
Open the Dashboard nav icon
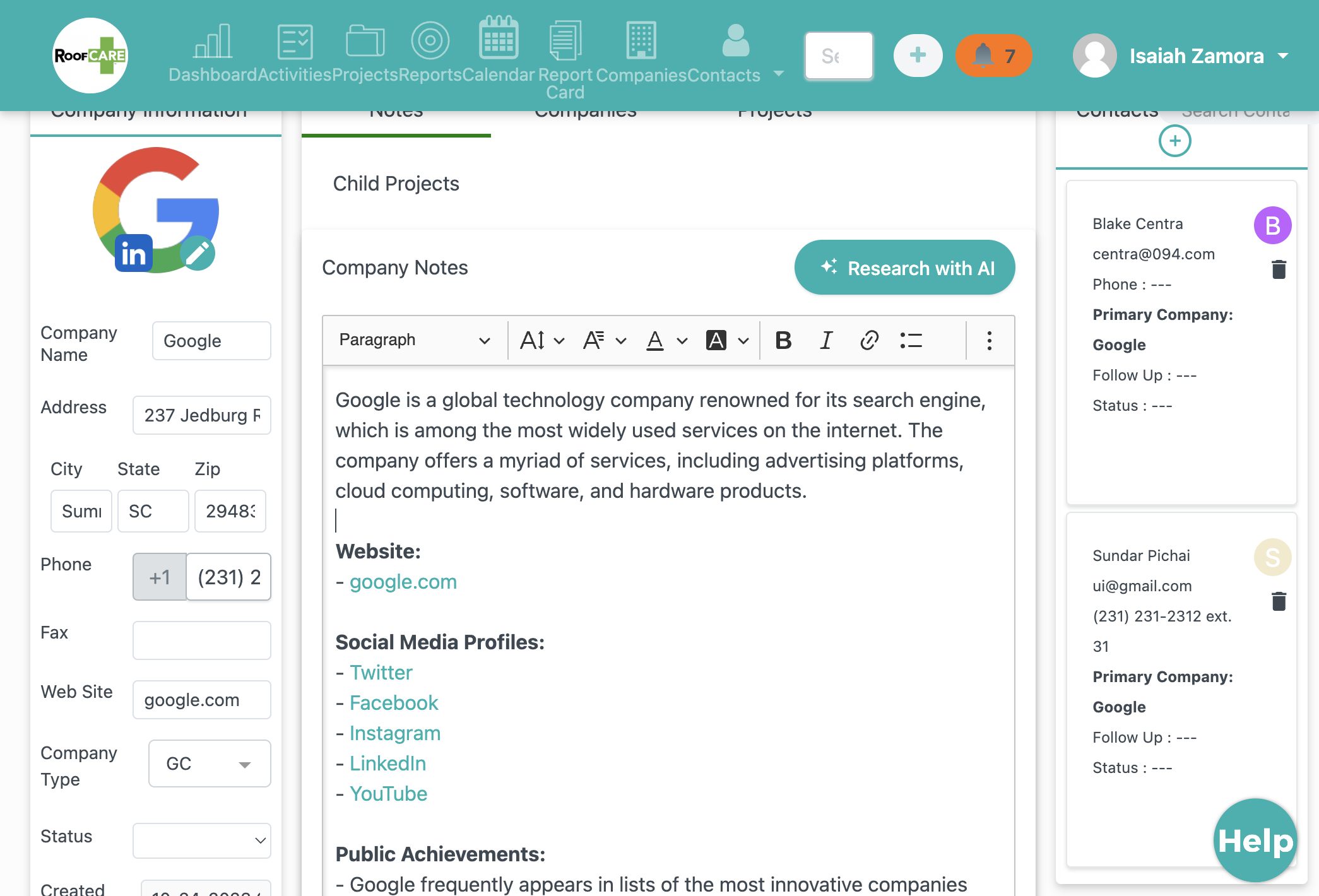click(213, 42)
